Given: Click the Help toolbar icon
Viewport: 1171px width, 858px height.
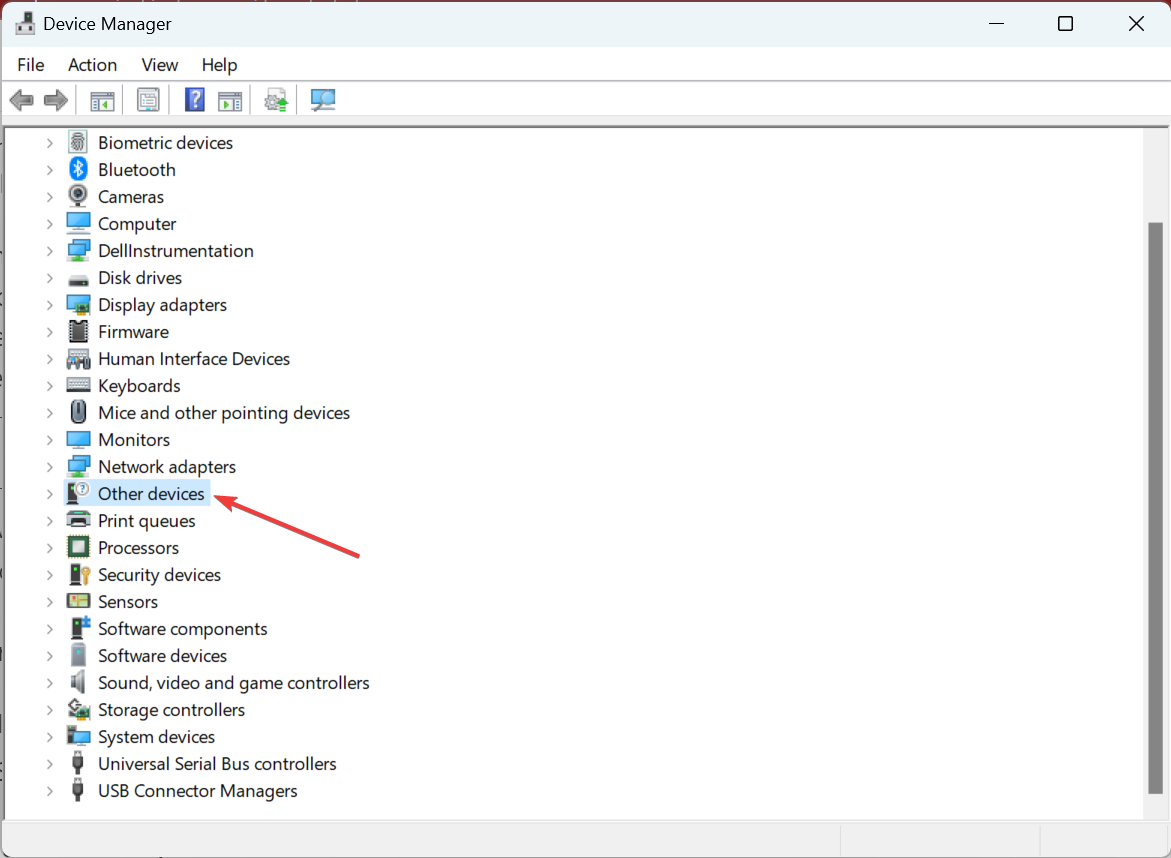Looking at the screenshot, I should 195,100.
